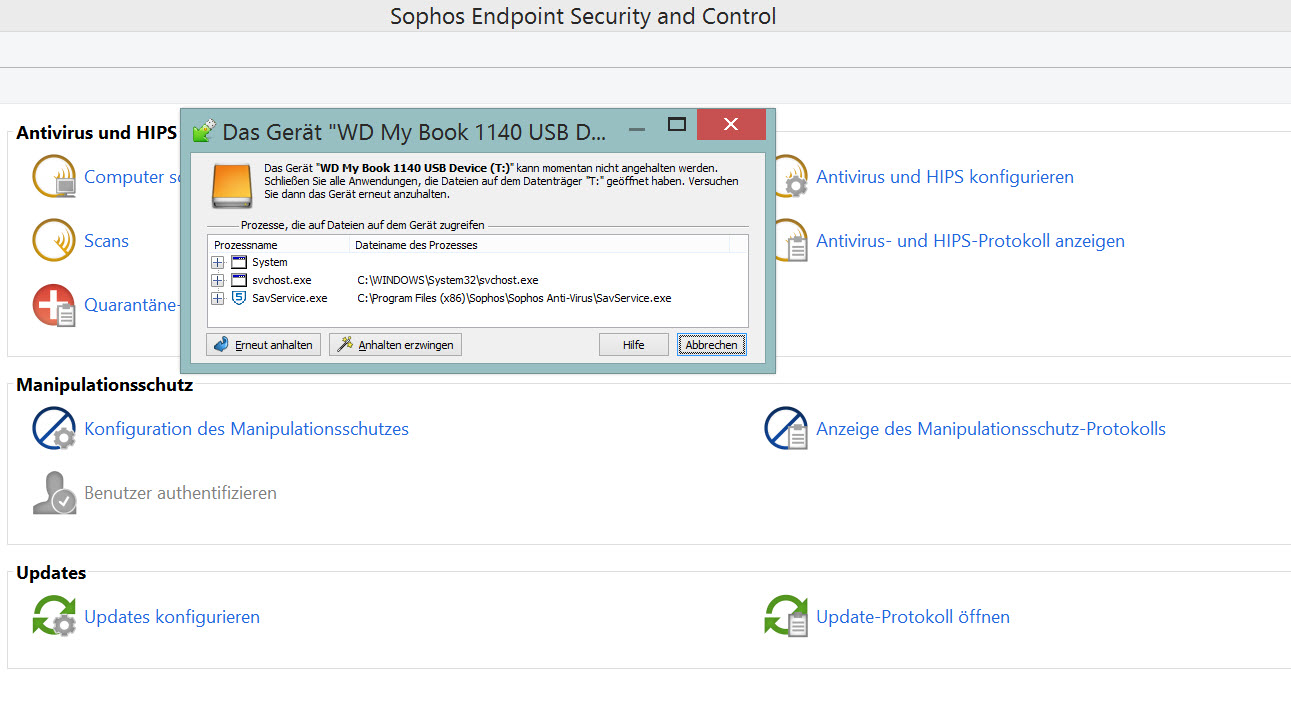Open Antivirus und HIPS konfigurieren link
The image size is (1291, 715).
pos(945,177)
